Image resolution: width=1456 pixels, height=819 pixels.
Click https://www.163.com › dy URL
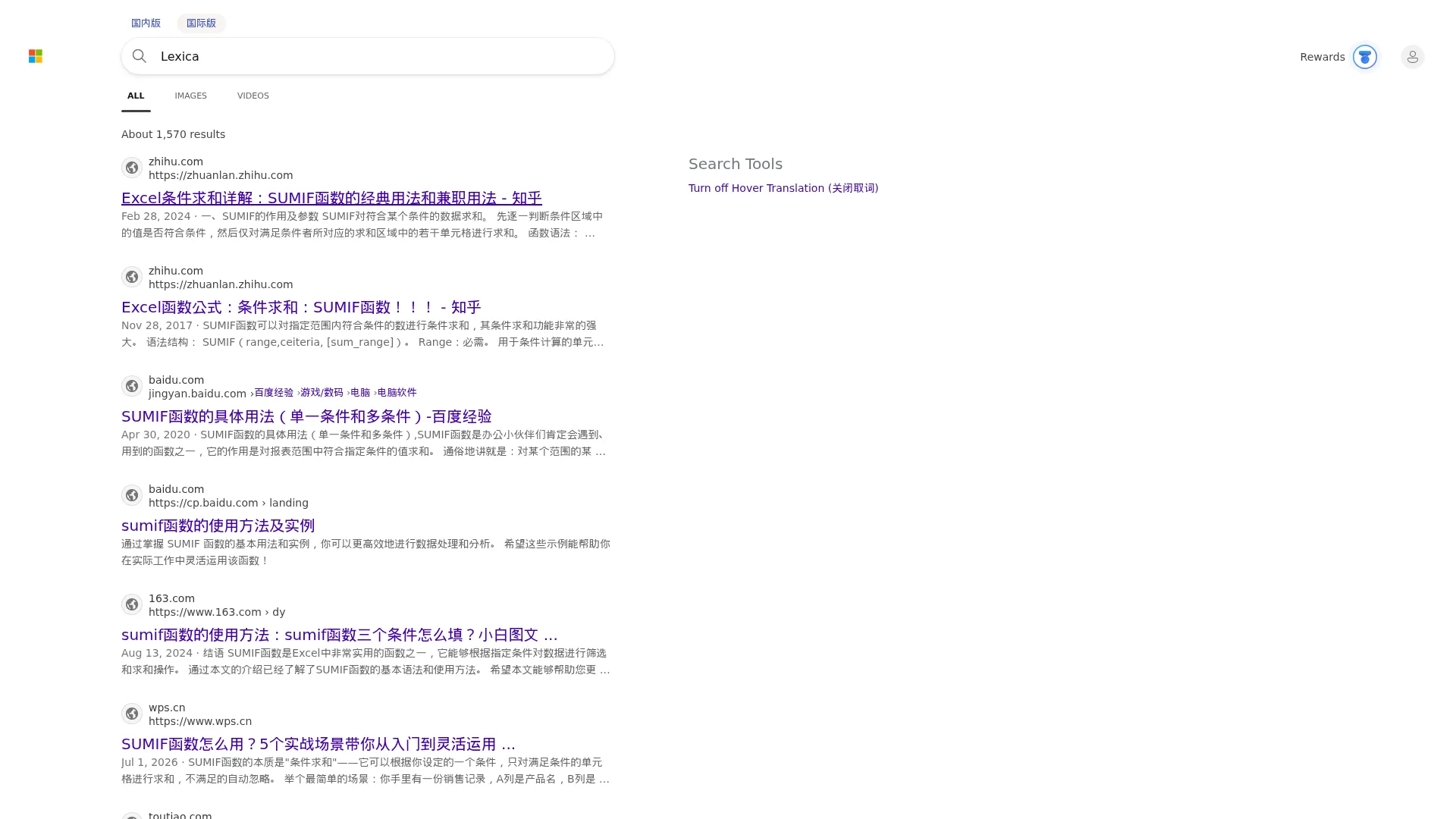click(217, 612)
